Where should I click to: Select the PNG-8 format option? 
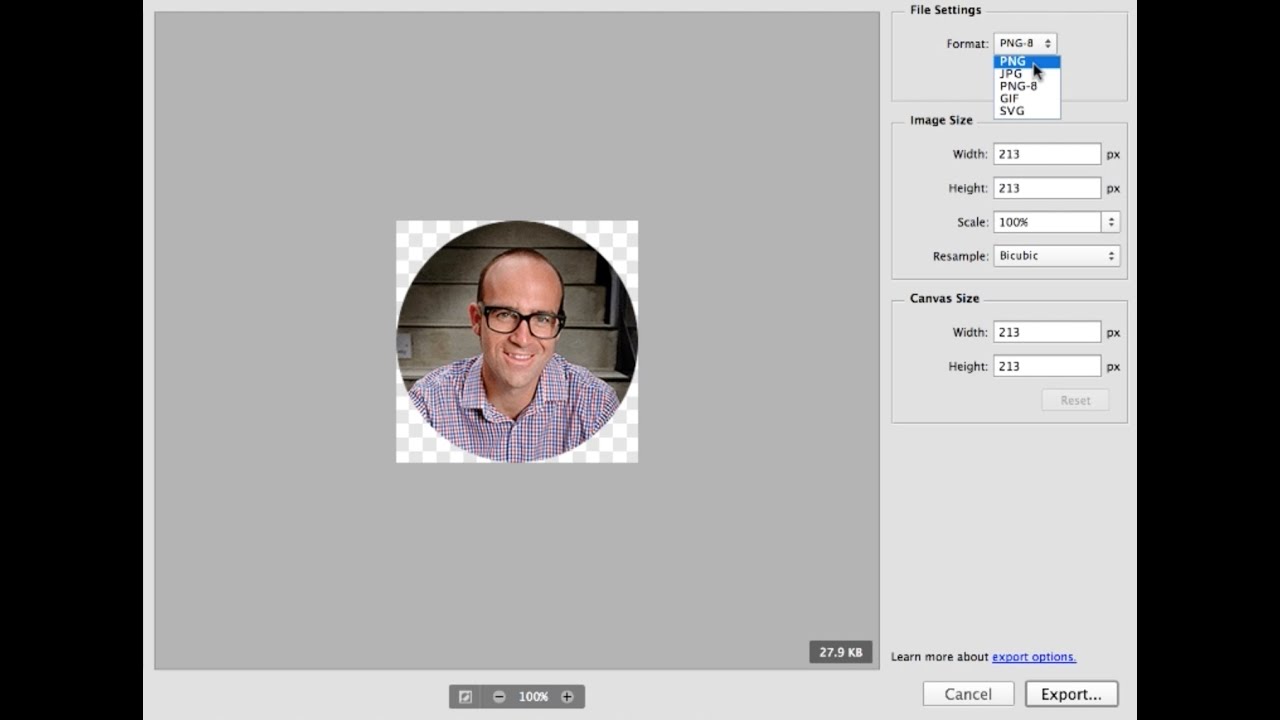pos(1018,86)
